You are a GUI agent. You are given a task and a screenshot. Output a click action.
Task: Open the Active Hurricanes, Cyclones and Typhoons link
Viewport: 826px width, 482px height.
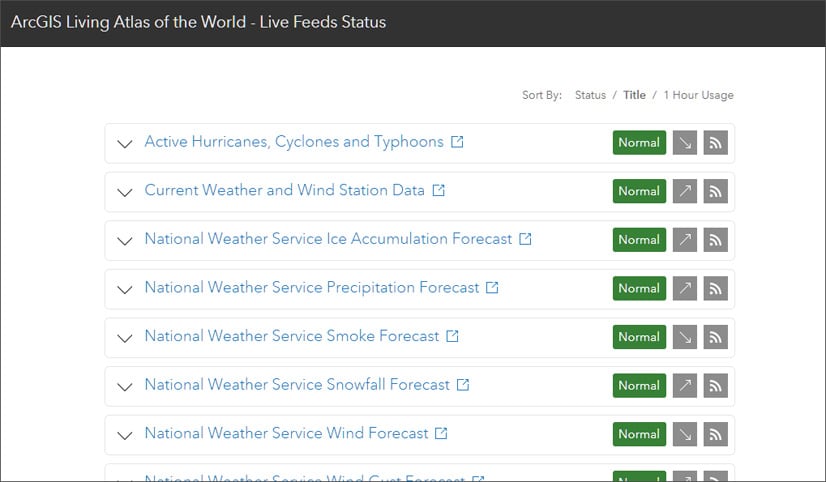(294, 142)
